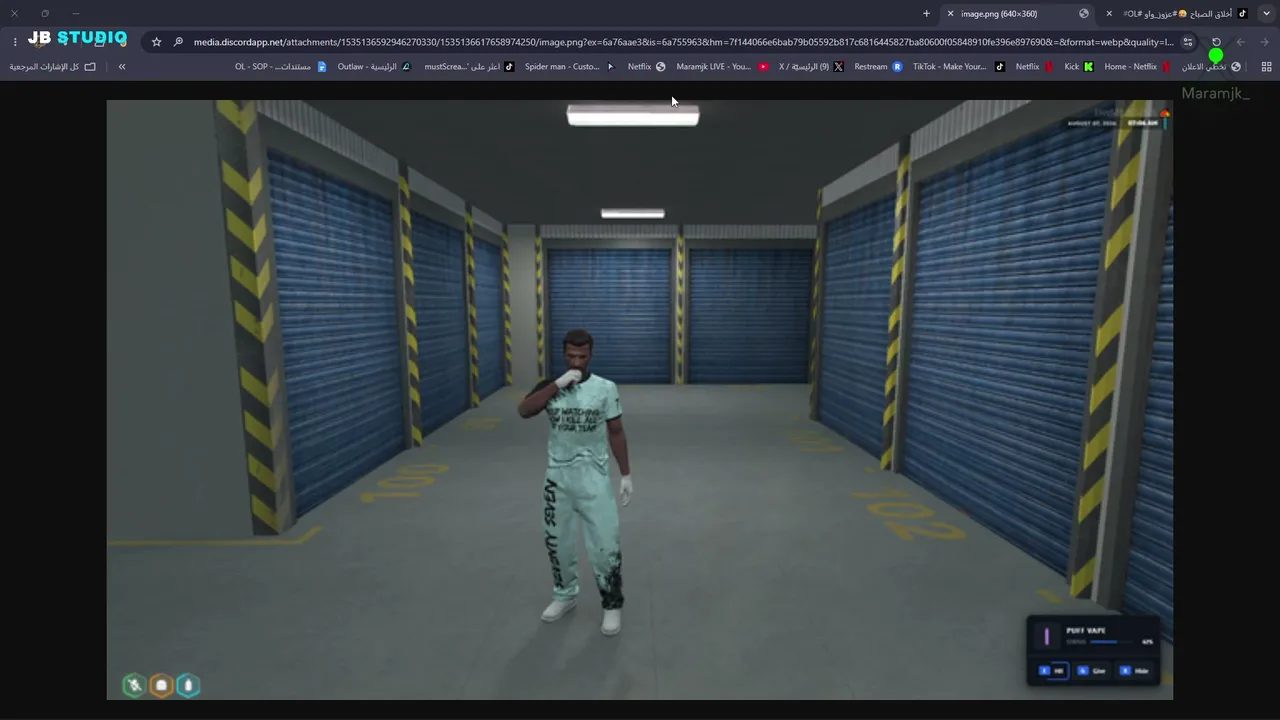Open the TikTok - Make Your... bookmark
Image resolution: width=1280 pixels, height=720 pixels.
pyautogui.click(x=959, y=67)
